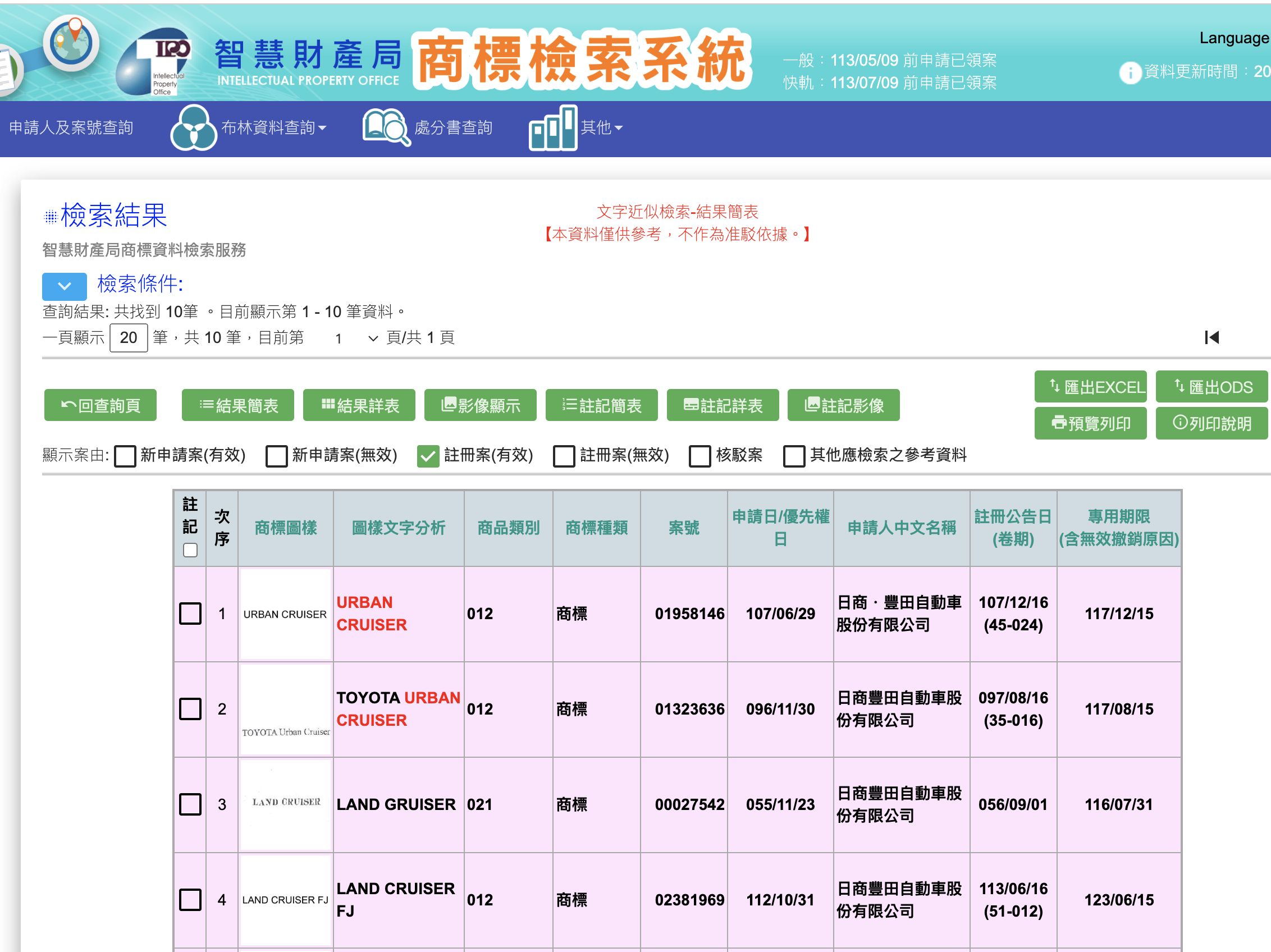This screenshot has width=1271, height=952.
Task: Open URBAN CRUISER trademark image thumbnail
Action: click(x=286, y=614)
